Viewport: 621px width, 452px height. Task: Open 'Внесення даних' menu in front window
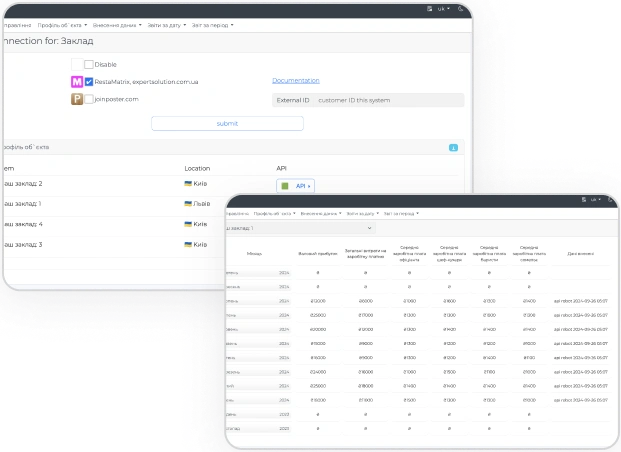click(x=320, y=213)
